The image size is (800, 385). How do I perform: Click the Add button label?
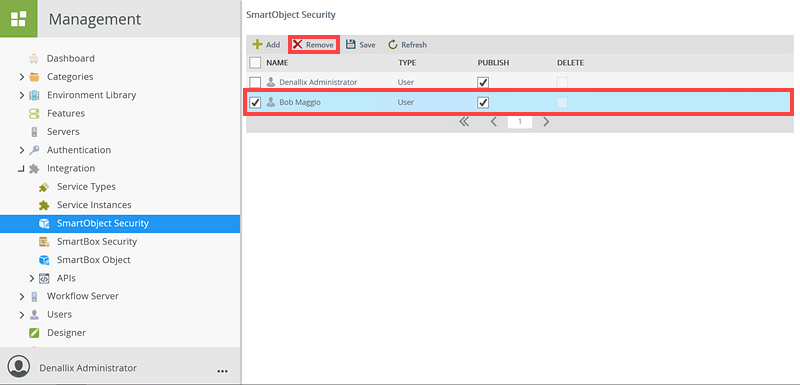pos(273,45)
